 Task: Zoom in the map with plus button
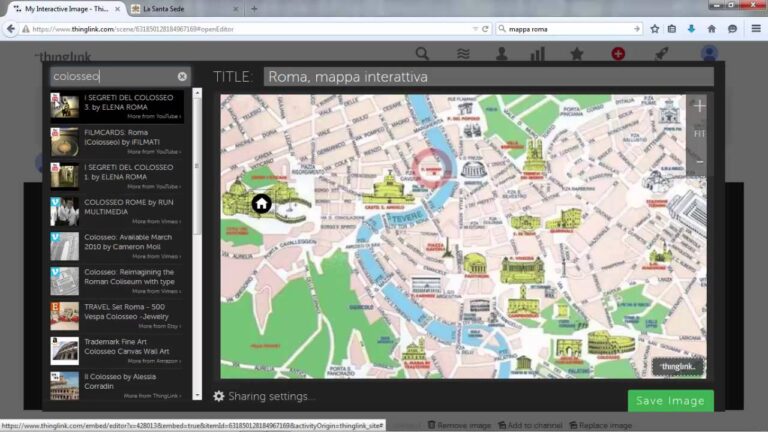pos(699,106)
